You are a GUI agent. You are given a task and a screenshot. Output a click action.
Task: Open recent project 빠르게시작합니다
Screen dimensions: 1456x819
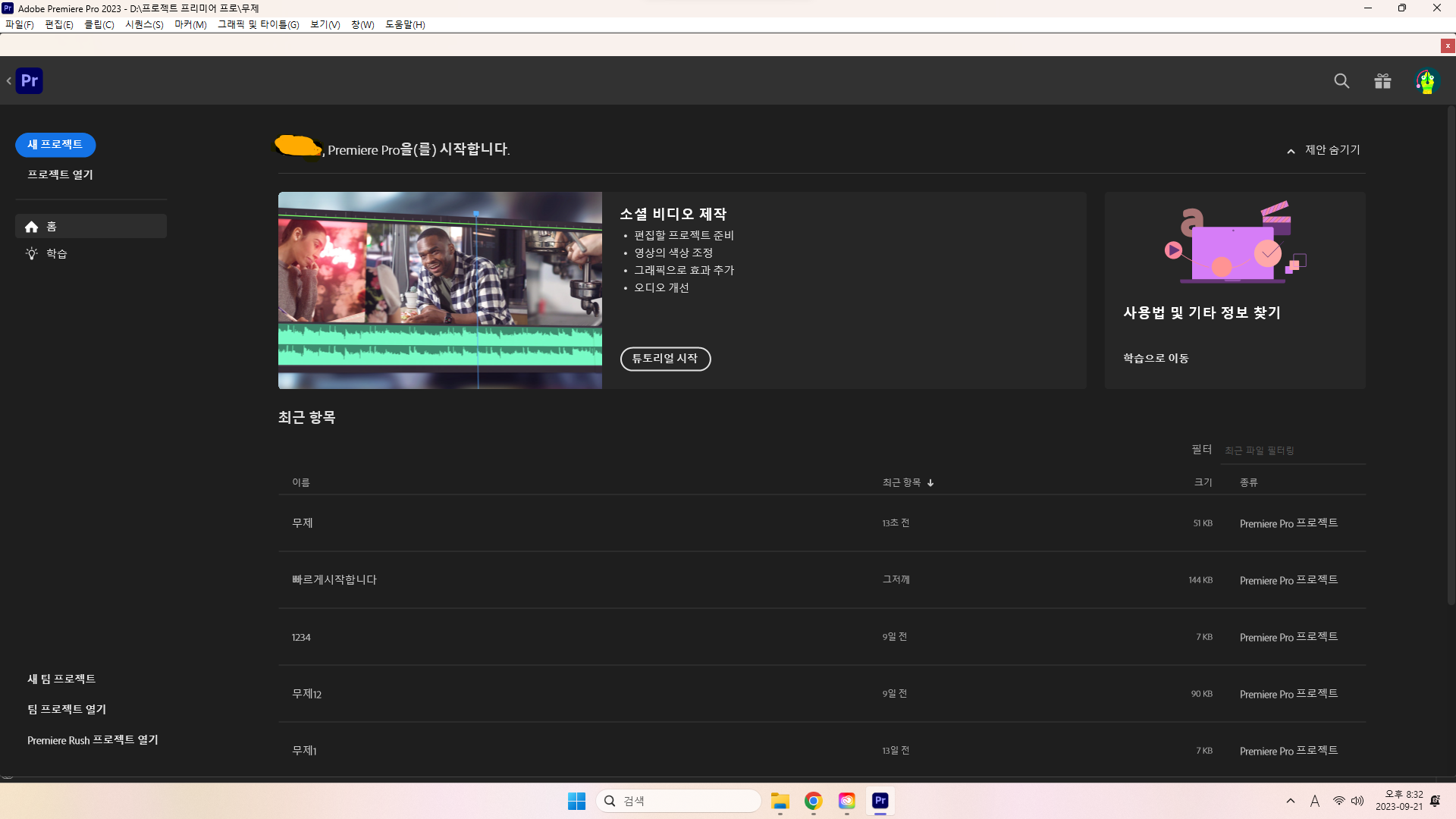[x=822, y=580]
